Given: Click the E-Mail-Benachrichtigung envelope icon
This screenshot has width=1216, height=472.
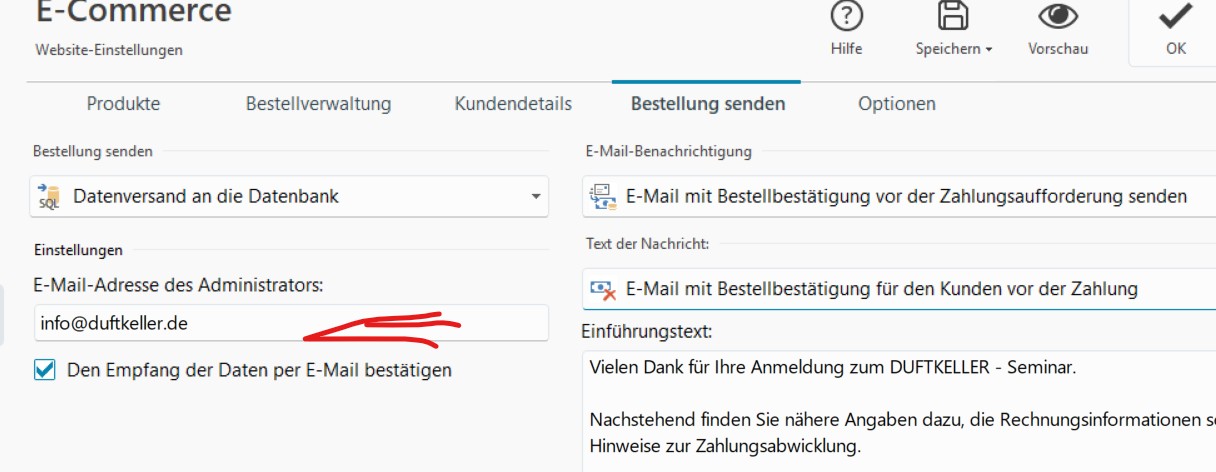Looking at the screenshot, I should (601, 196).
